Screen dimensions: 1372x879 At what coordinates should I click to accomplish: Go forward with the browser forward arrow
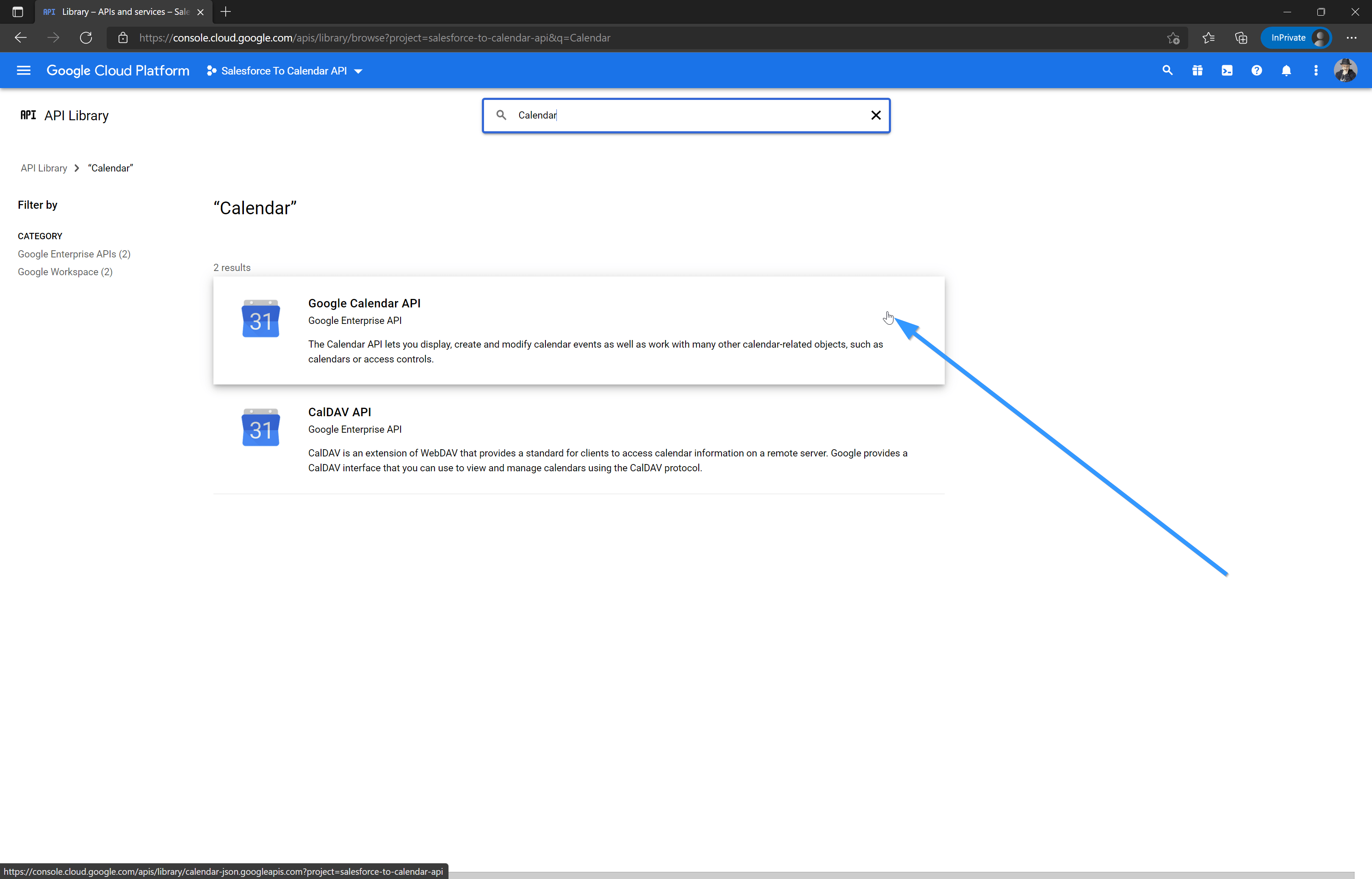[53, 38]
